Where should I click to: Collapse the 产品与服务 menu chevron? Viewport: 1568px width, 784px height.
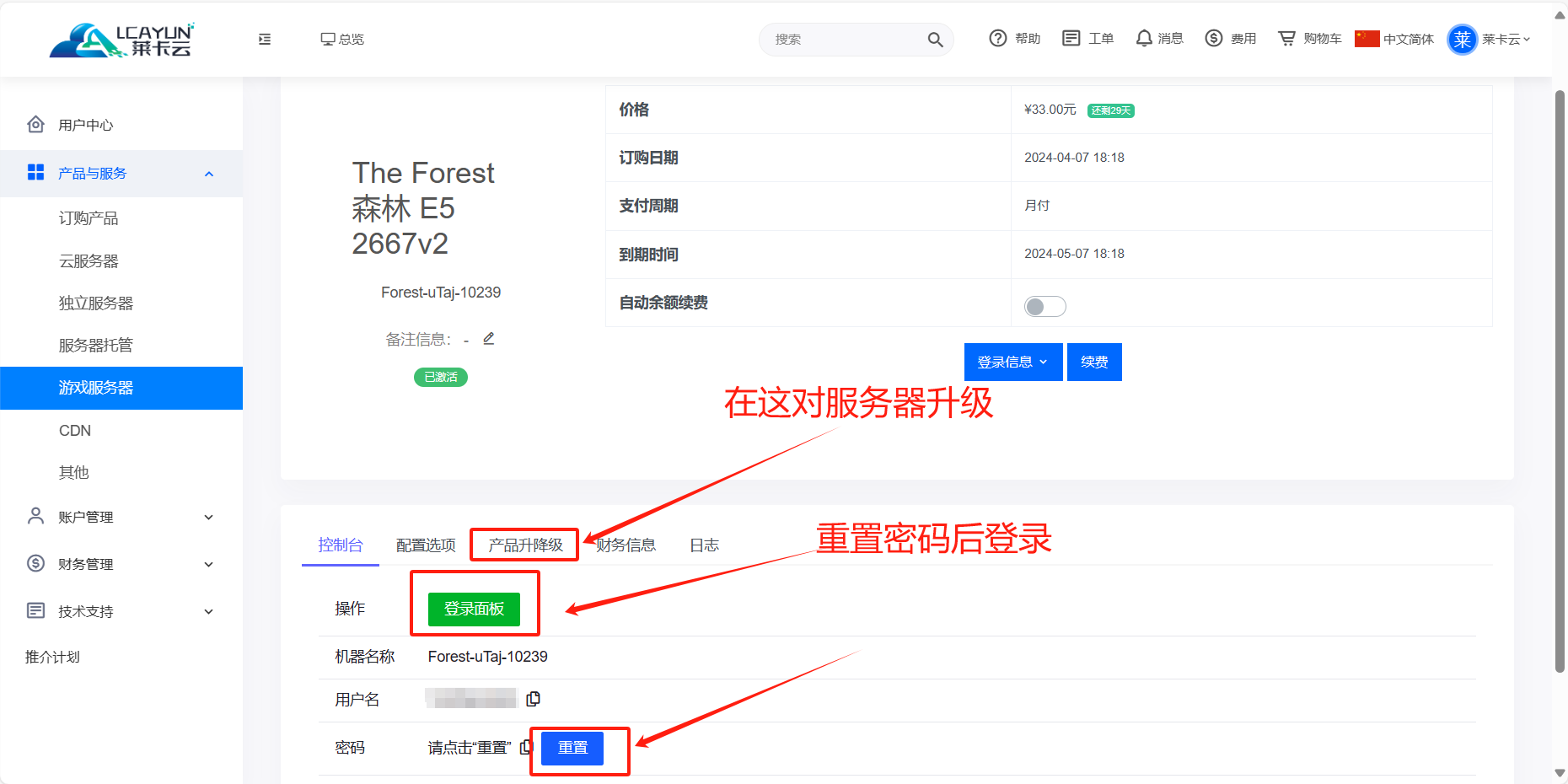(209, 174)
